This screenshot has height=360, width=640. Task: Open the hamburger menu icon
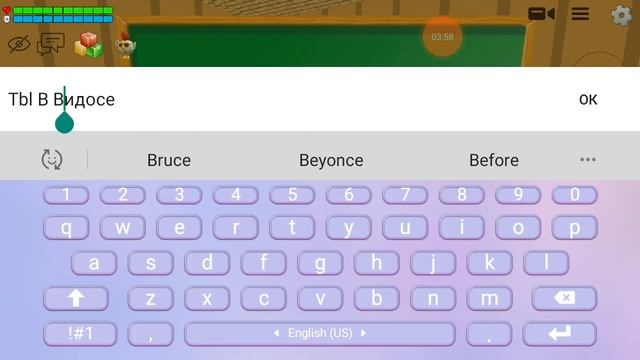coord(580,14)
